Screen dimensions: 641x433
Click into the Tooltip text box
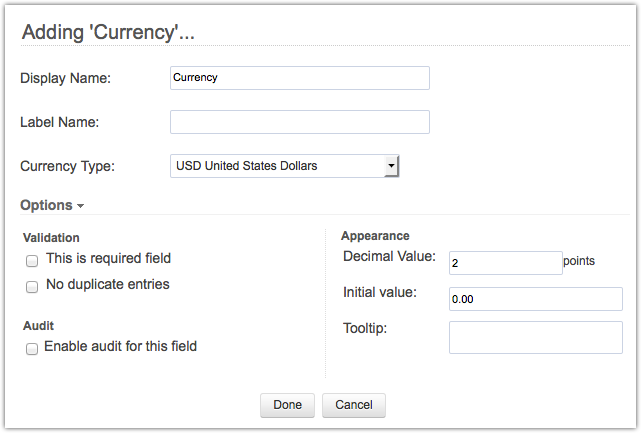(535, 337)
